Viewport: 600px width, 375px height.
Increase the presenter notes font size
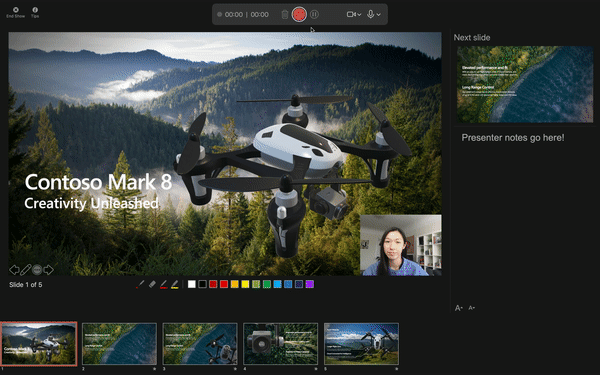[x=459, y=308]
